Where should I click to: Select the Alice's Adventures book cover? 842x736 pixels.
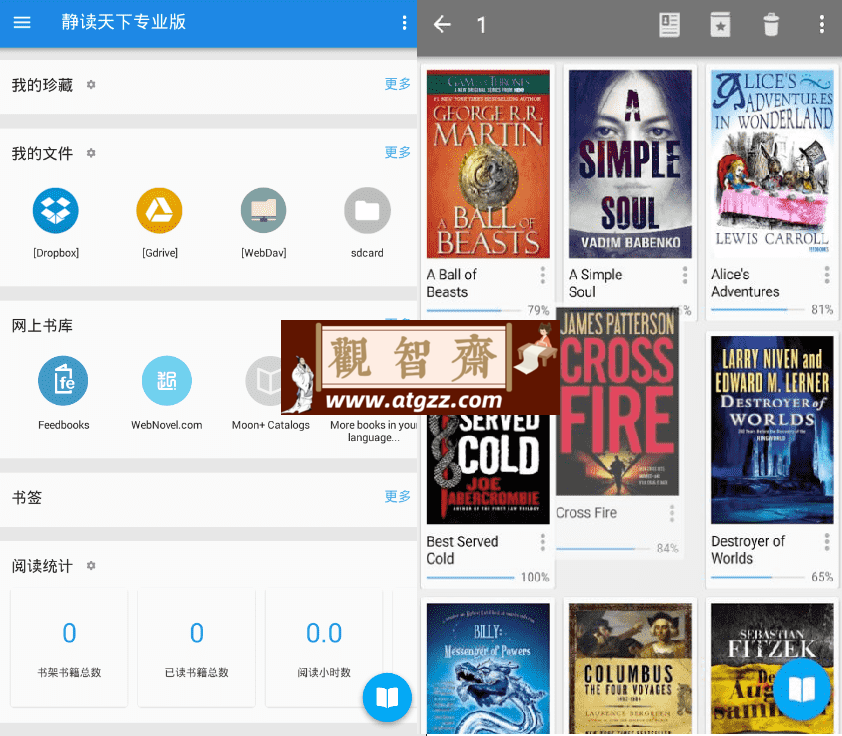point(772,164)
